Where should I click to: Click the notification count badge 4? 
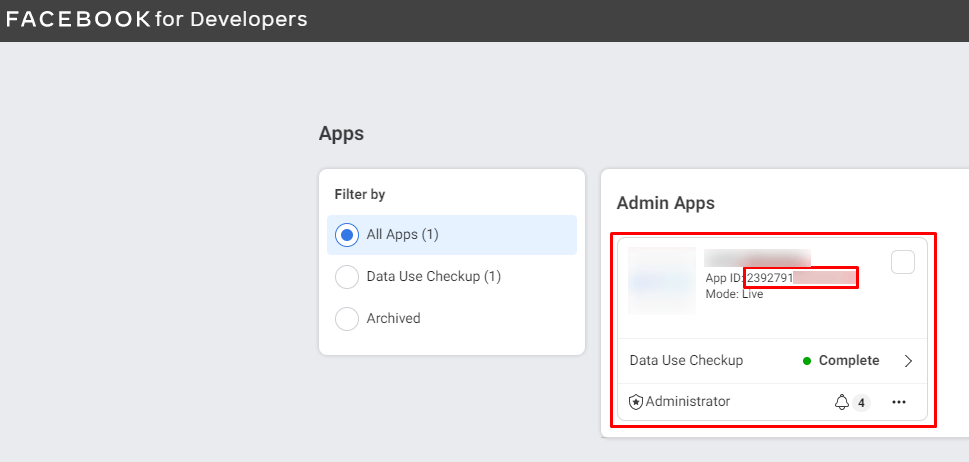tap(861, 403)
